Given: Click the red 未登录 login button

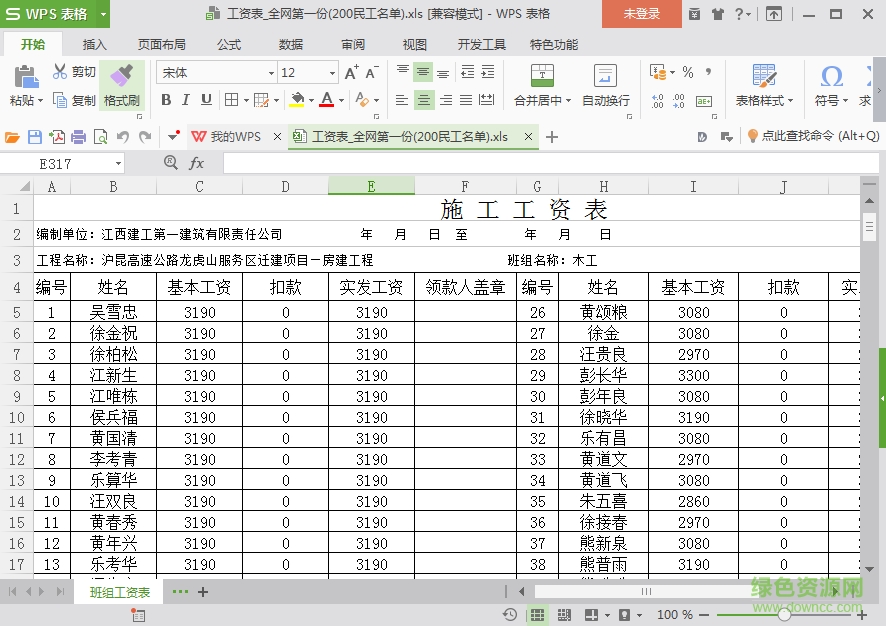Looking at the screenshot, I should pyautogui.click(x=640, y=15).
